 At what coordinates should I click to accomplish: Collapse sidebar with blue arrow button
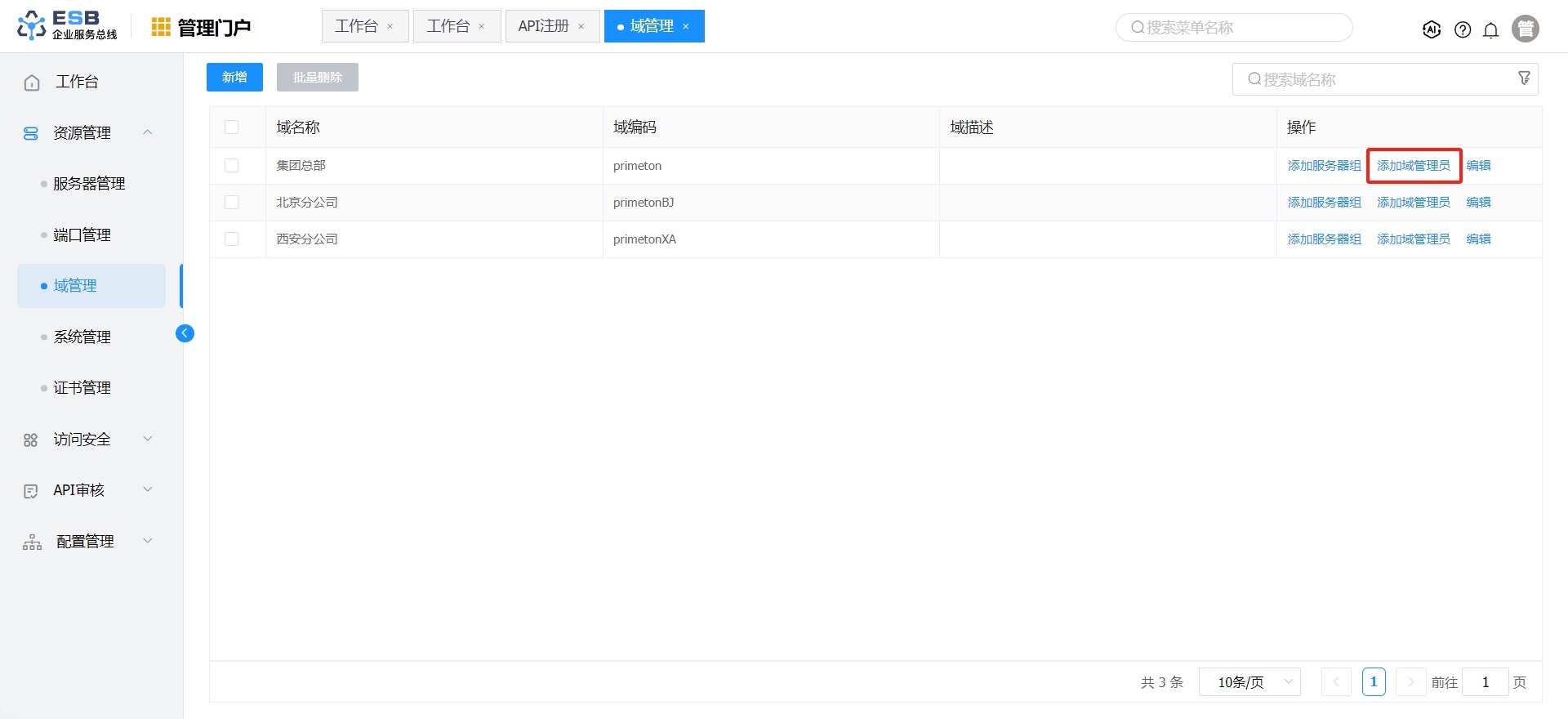(185, 333)
